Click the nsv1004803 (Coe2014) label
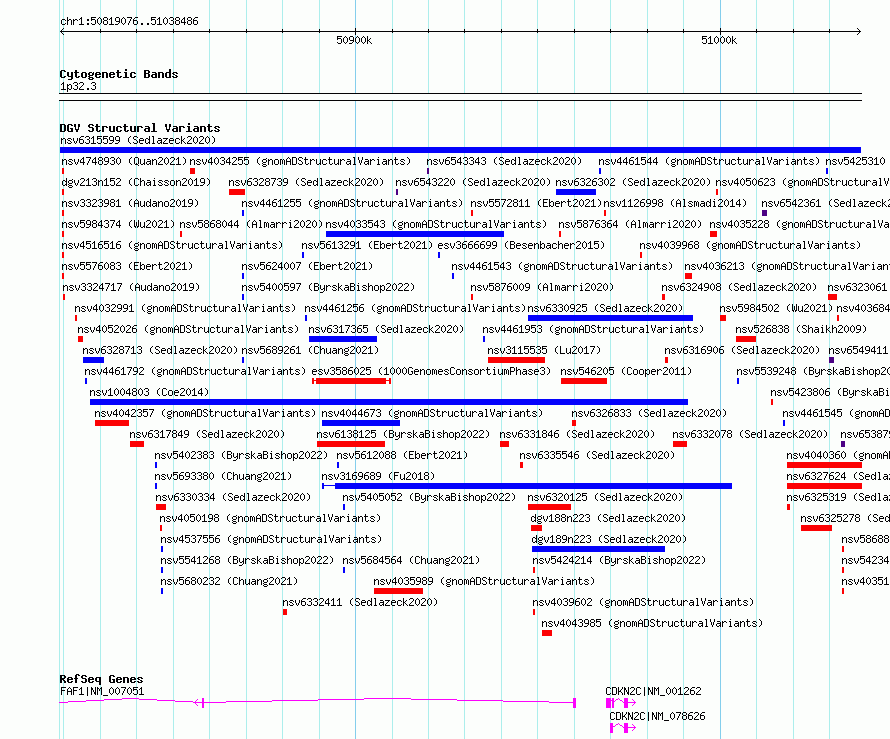 coord(149,392)
